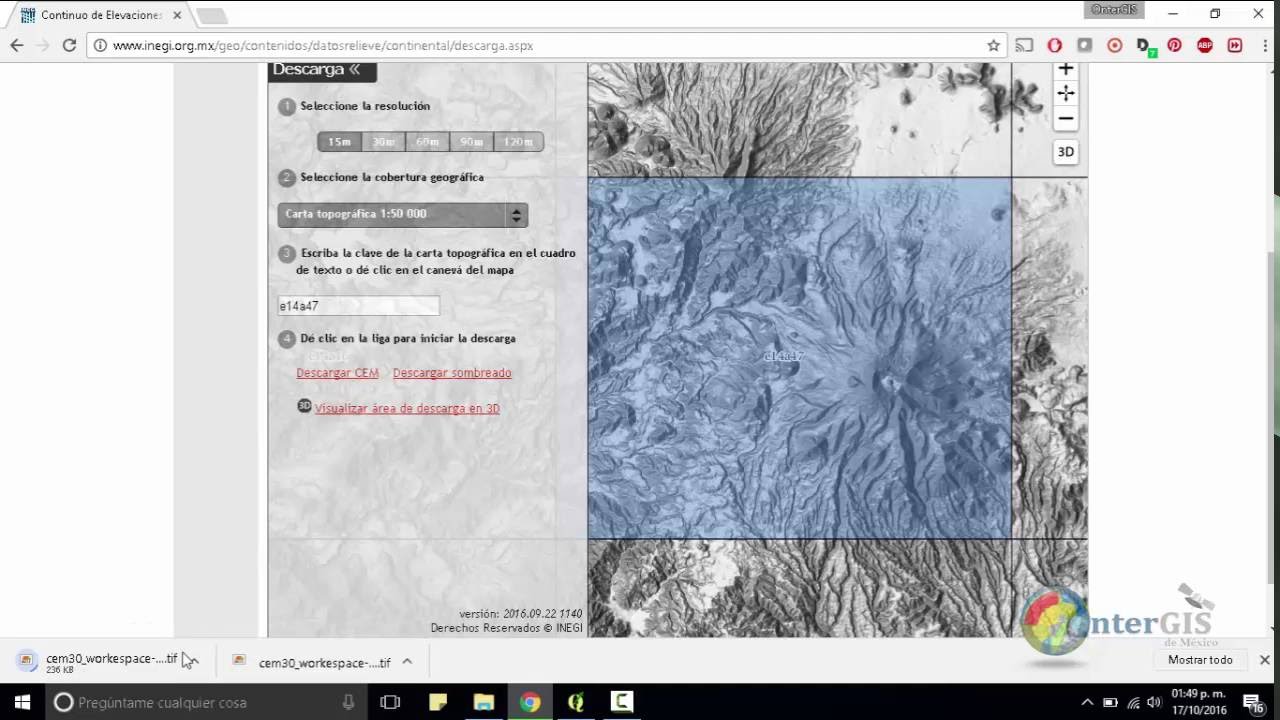Open Task View on the taskbar
The width and height of the screenshot is (1280, 720).
(390, 702)
